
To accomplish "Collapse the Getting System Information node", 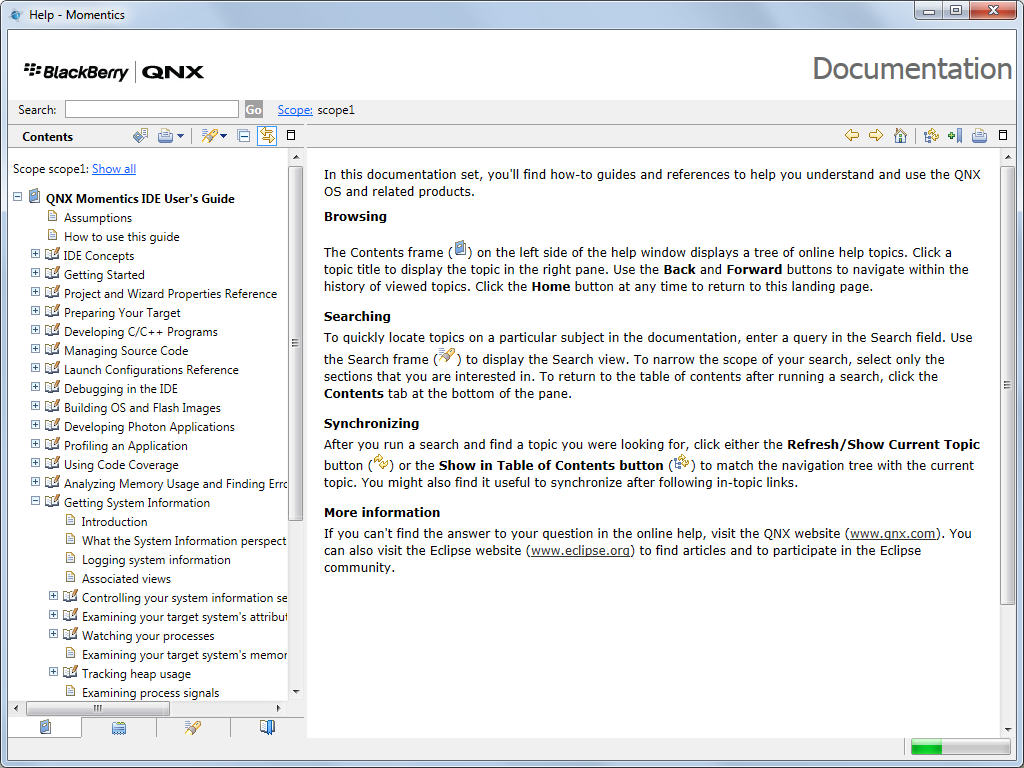I will 36,502.
